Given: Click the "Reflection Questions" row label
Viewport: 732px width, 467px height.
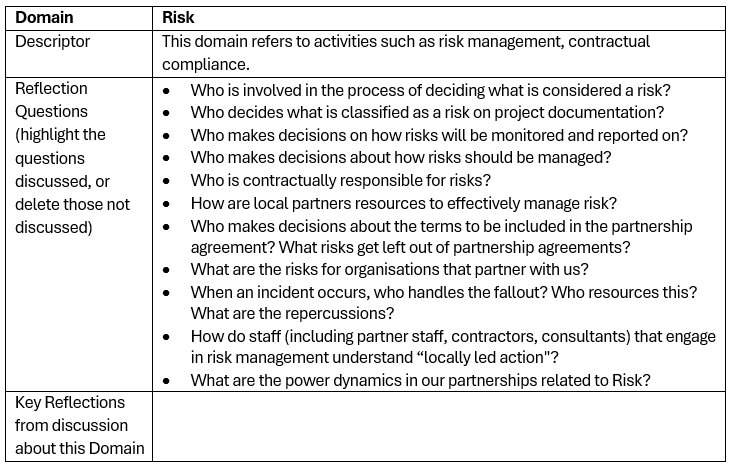Looking at the screenshot, I should pyautogui.click(x=51, y=100).
